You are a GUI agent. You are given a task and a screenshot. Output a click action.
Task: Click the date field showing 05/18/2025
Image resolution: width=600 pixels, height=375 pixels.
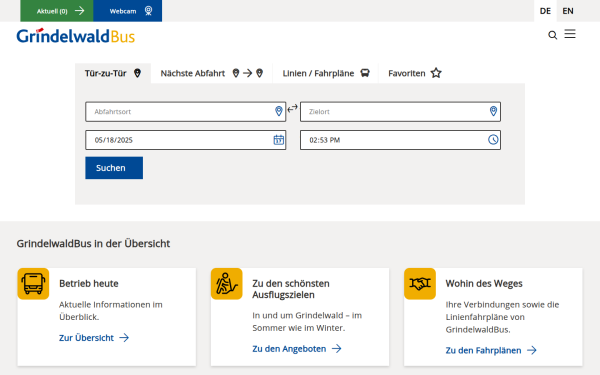186,140
